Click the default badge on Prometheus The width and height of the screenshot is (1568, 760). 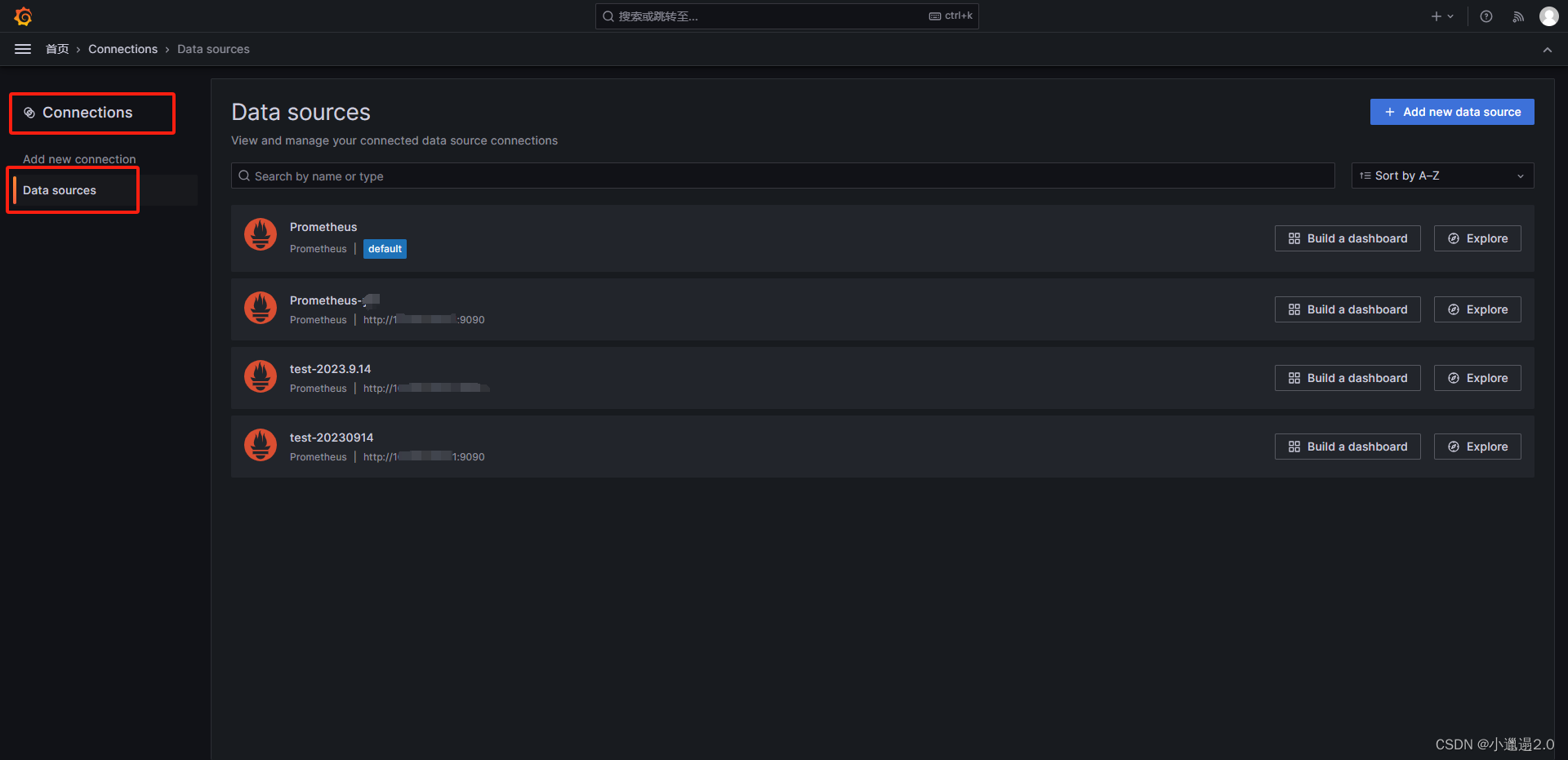coord(385,249)
